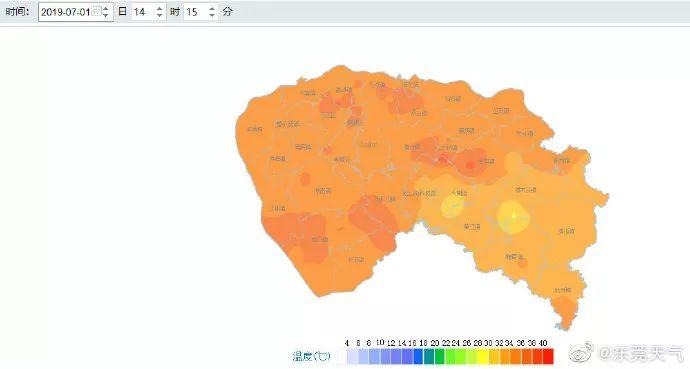Screen dimensions: 690x369
Task: Open the calendar icon in date field
Action: tap(97, 10)
